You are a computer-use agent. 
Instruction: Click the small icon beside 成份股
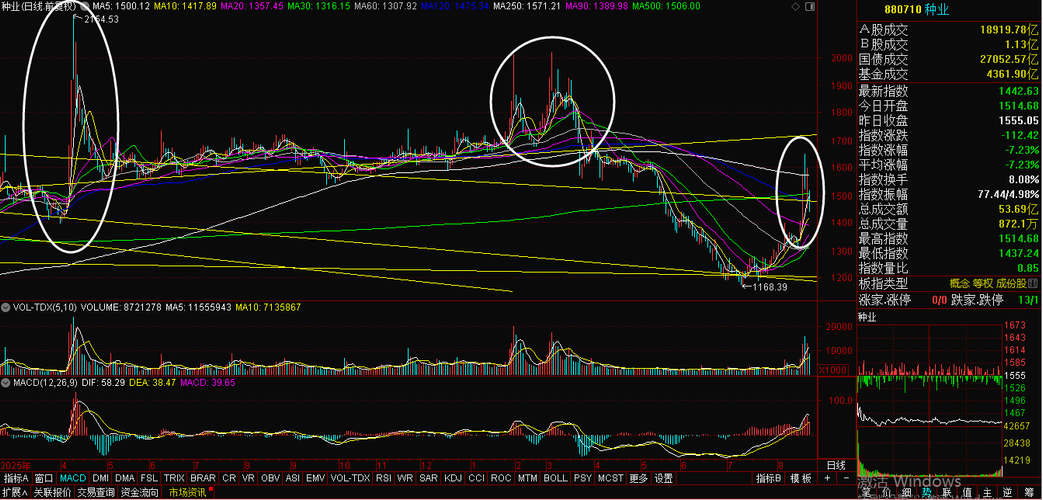tap(1034, 285)
